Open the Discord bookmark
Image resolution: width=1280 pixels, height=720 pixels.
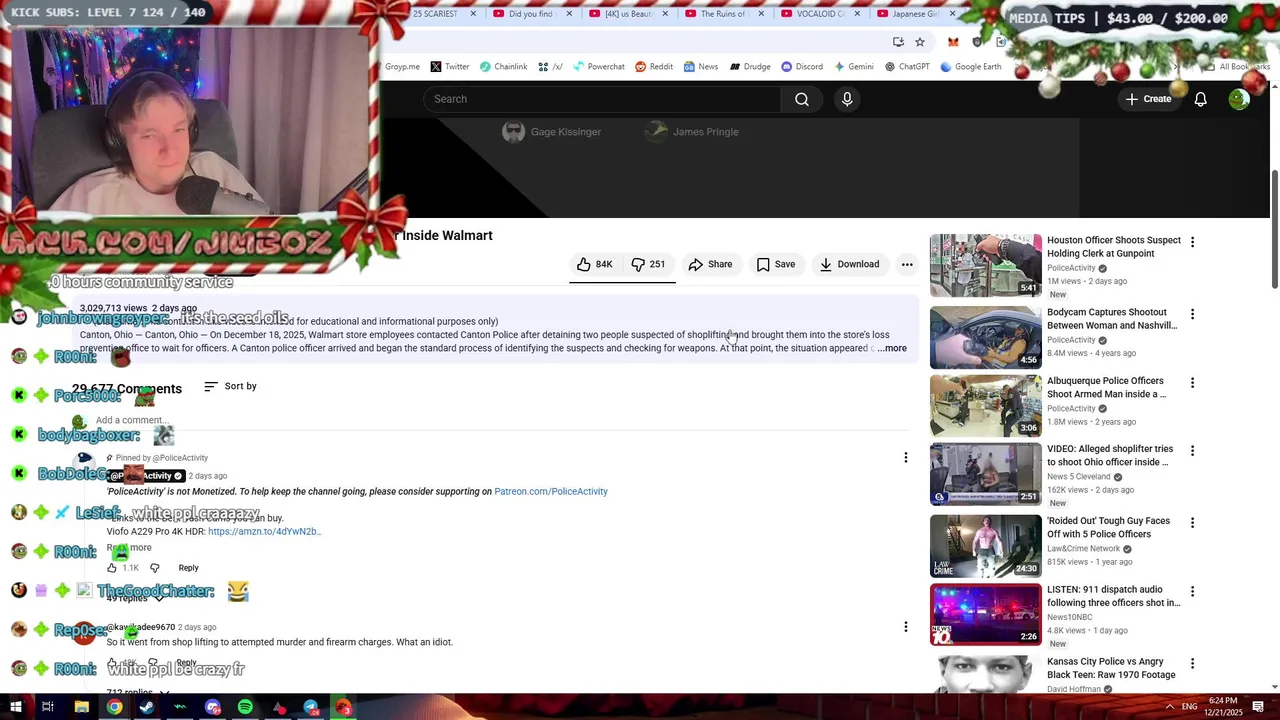[802, 67]
